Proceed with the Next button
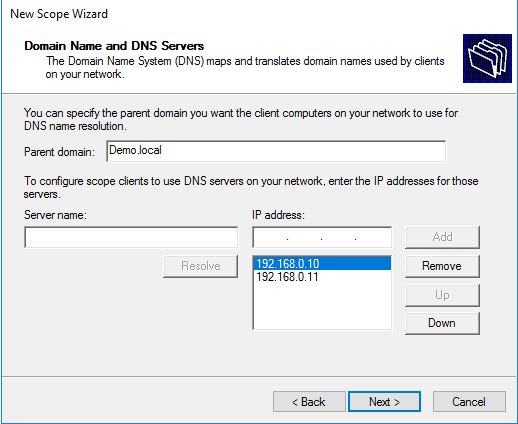This screenshot has height=424, width=518. click(384, 402)
